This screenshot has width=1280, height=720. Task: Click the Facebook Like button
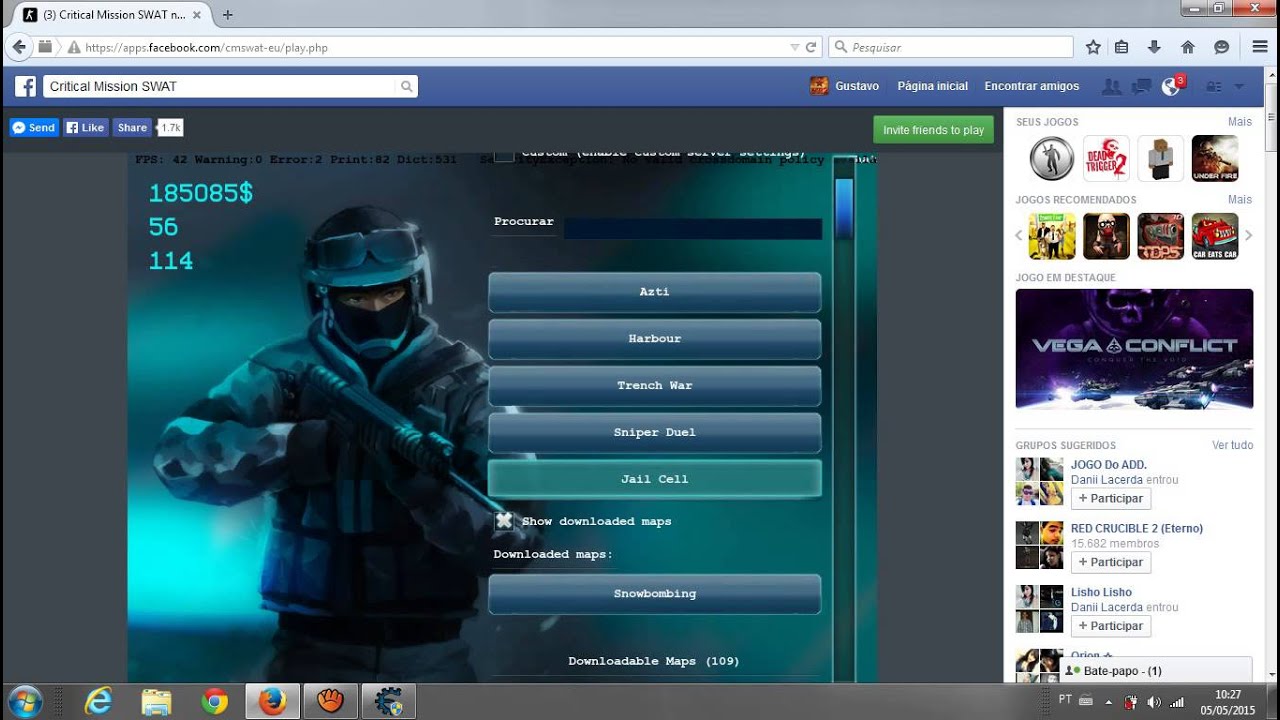click(86, 128)
